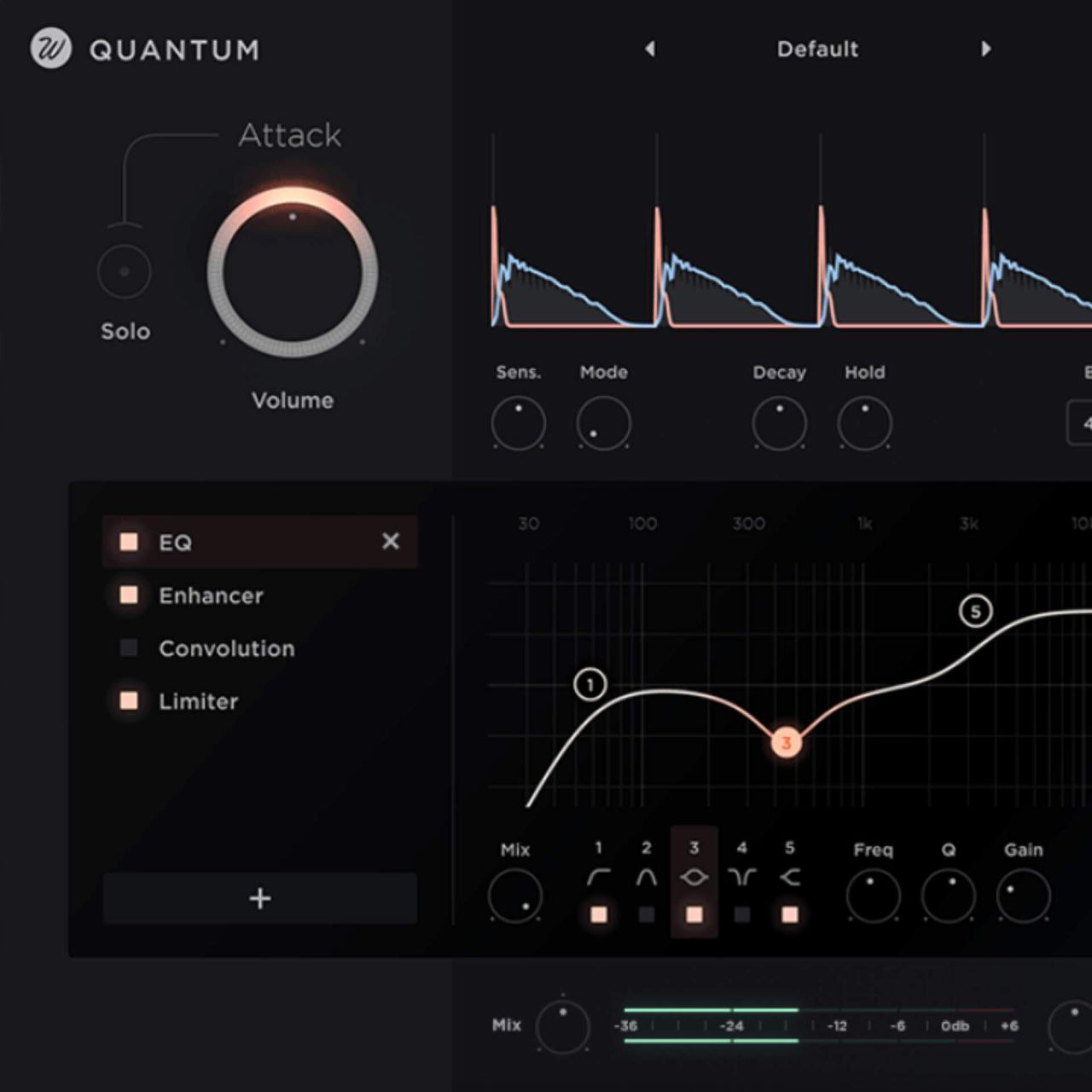Click the Quantum logo icon
The width and height of the screenshot is (1092, 1092).
pyautogui.click(x=50, y=49)
